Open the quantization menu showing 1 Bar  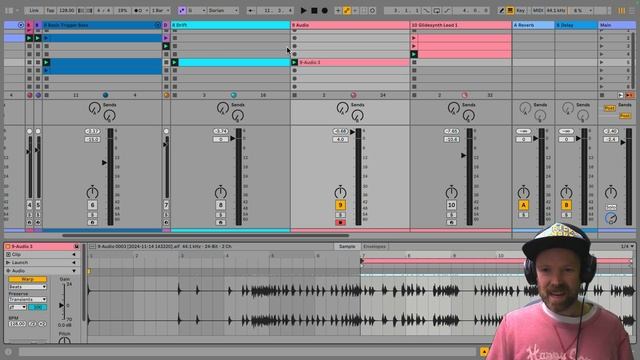pyautogui.click(x=160, y=11)
